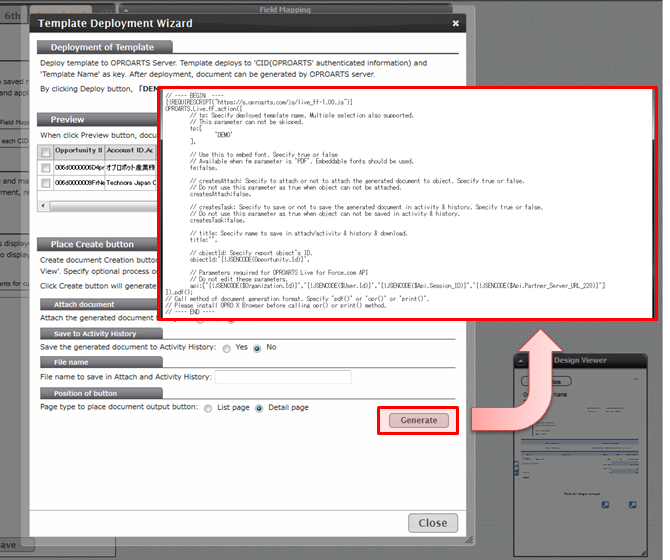Choose Detail page for button position
This screenshot has height=560, width=670.
pyautogui.click(x=259, y=408)
